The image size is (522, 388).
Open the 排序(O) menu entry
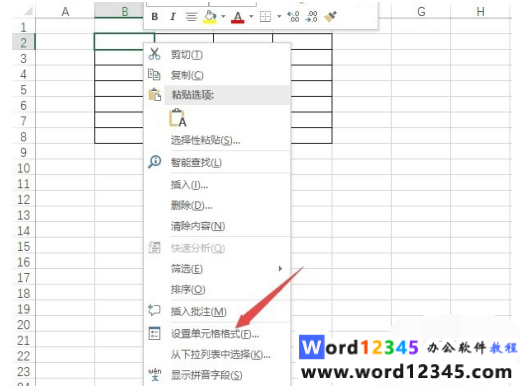(x=188, y=289)
